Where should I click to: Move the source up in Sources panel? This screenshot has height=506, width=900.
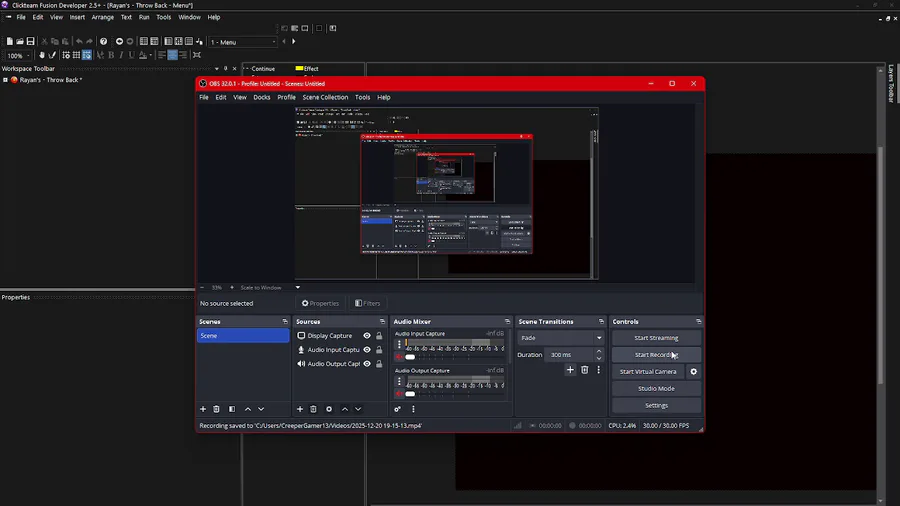click(345, 409)
